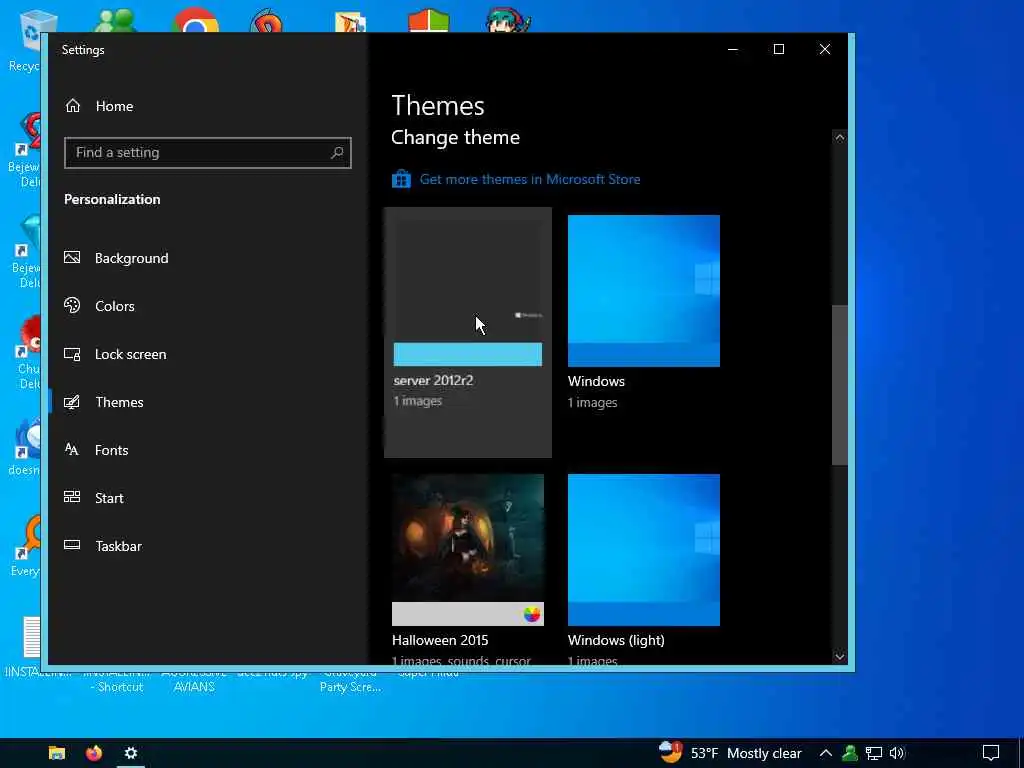The image size is (1024, 768).
Task: Click the green user tray icon
Action: (x=850, y=753)
